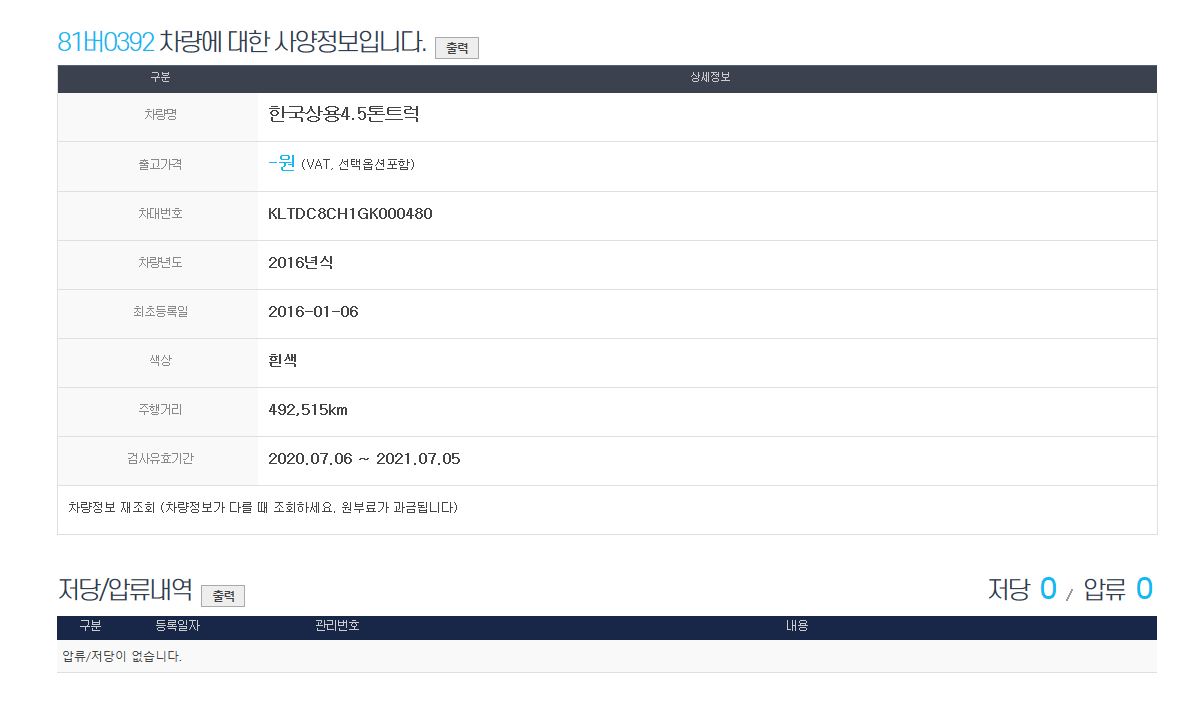Image resolution: width=1179 pixels, height=707 pixels.
Task: Click the 저당 count number
Action: (x=1047, y=589)
